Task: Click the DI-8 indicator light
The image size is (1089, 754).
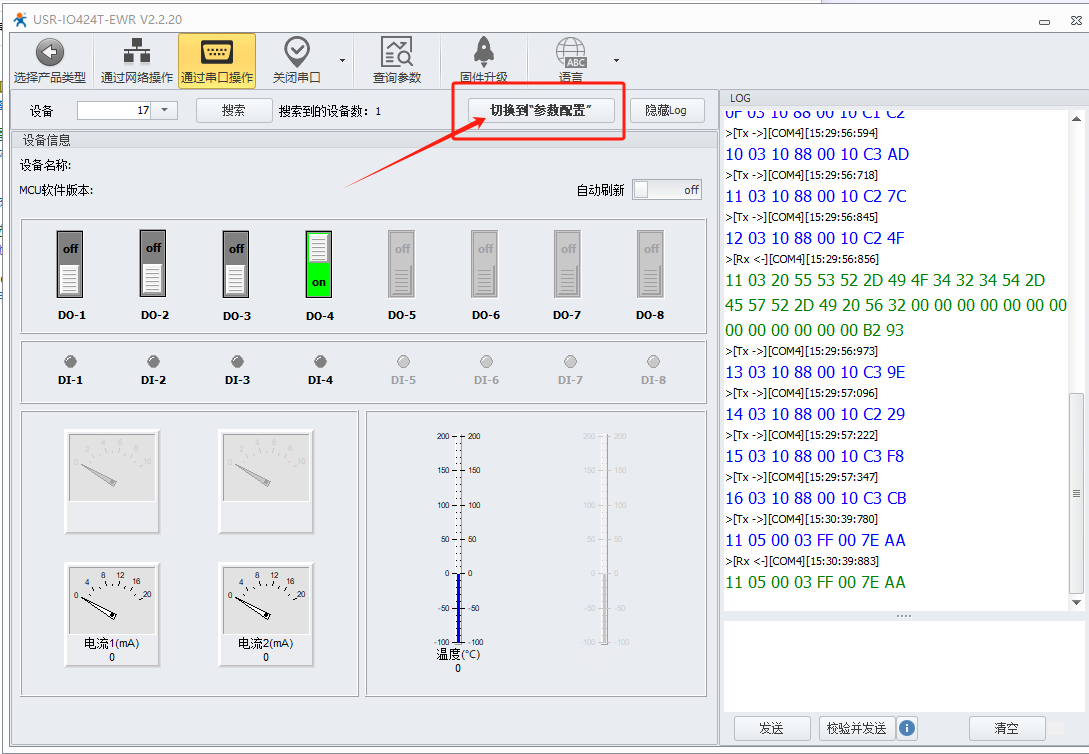Action: click(x=654, y=361)
